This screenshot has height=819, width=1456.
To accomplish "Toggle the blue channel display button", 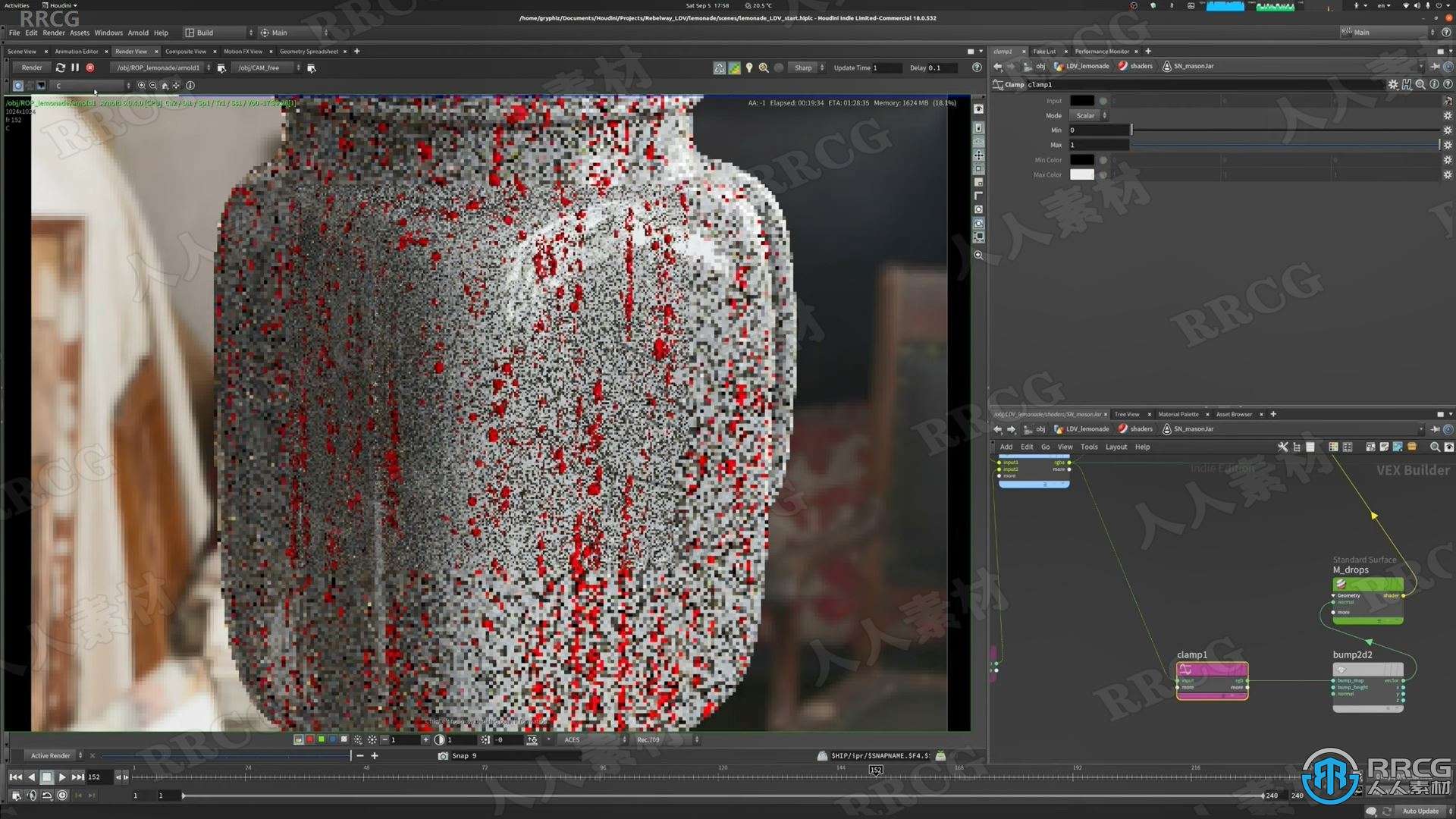I will pyautogui.click(x=332, y=739).
